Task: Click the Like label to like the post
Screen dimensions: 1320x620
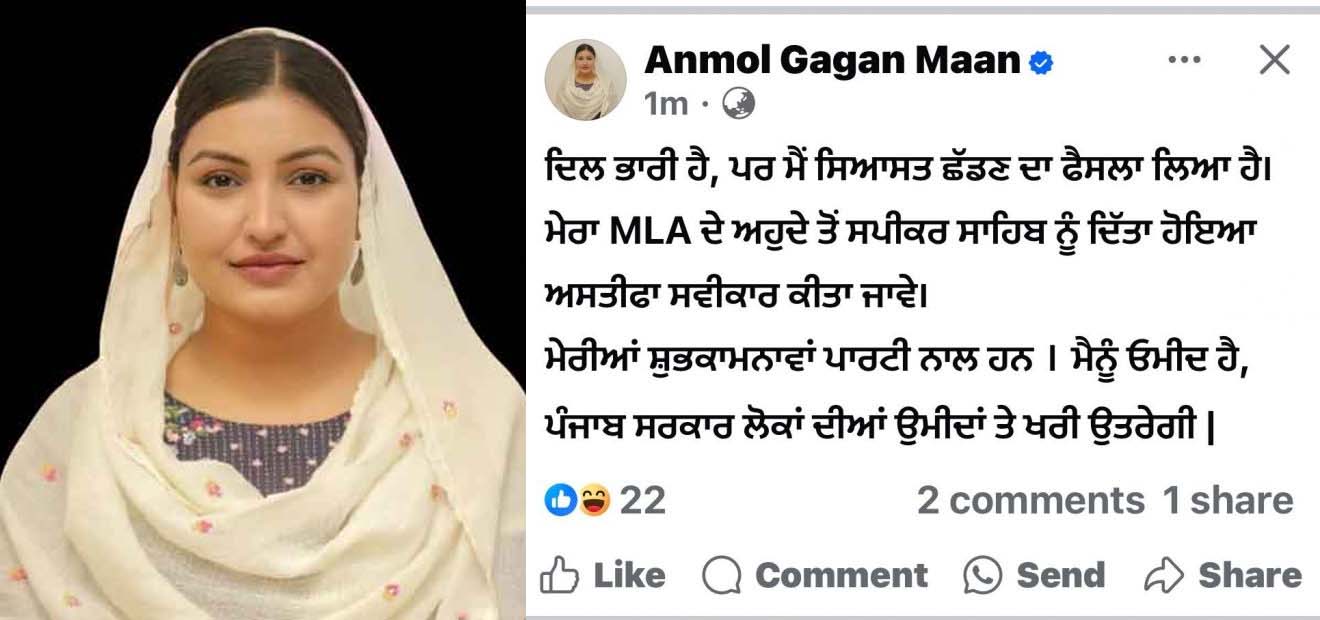Action: point(629,575)
